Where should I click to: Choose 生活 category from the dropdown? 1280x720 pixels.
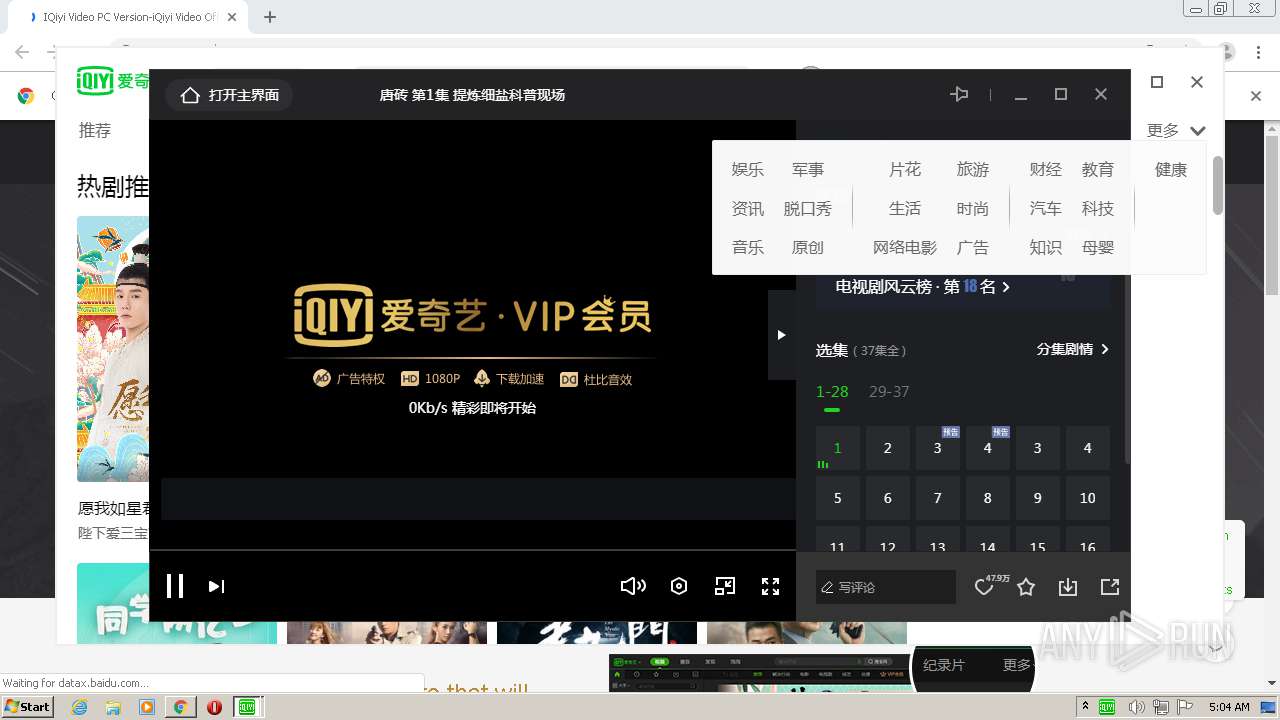point(905,209)
